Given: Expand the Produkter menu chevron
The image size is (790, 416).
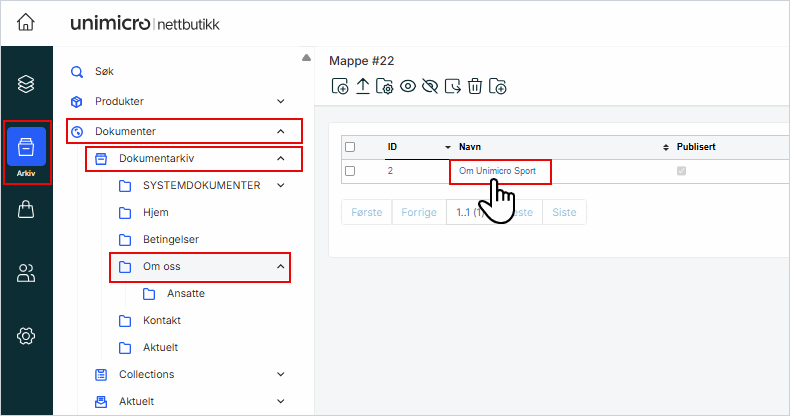Looking at the screenshot, I should coord(281,101).
